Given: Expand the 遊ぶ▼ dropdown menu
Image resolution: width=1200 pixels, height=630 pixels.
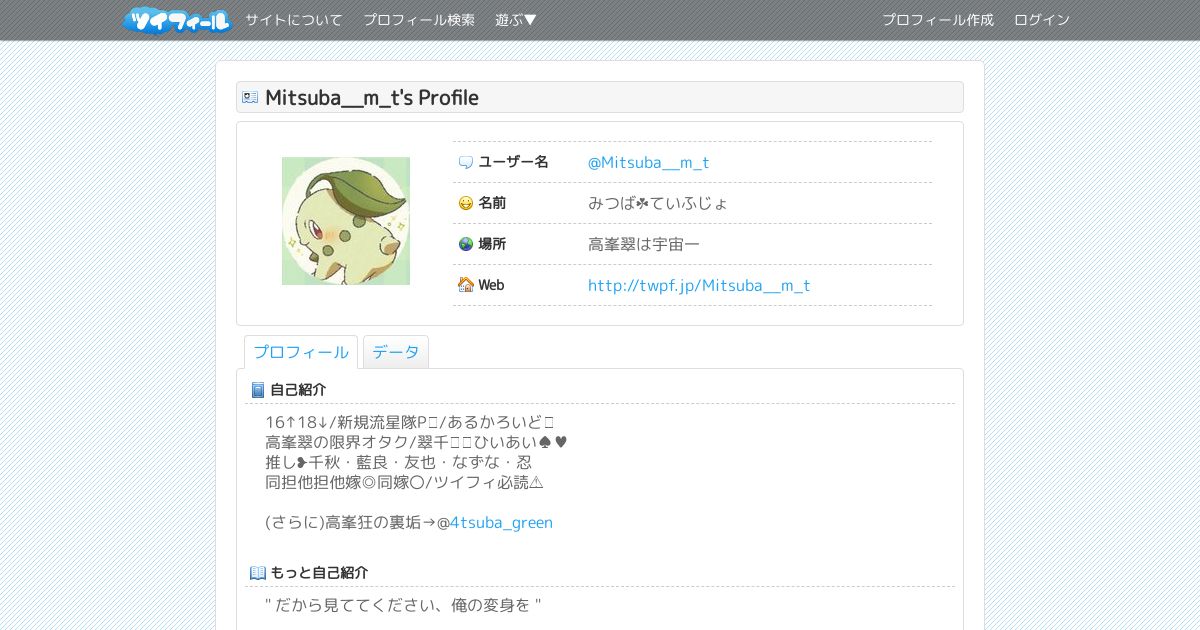Looking at the screenshot, I should (x=516, y=20).
